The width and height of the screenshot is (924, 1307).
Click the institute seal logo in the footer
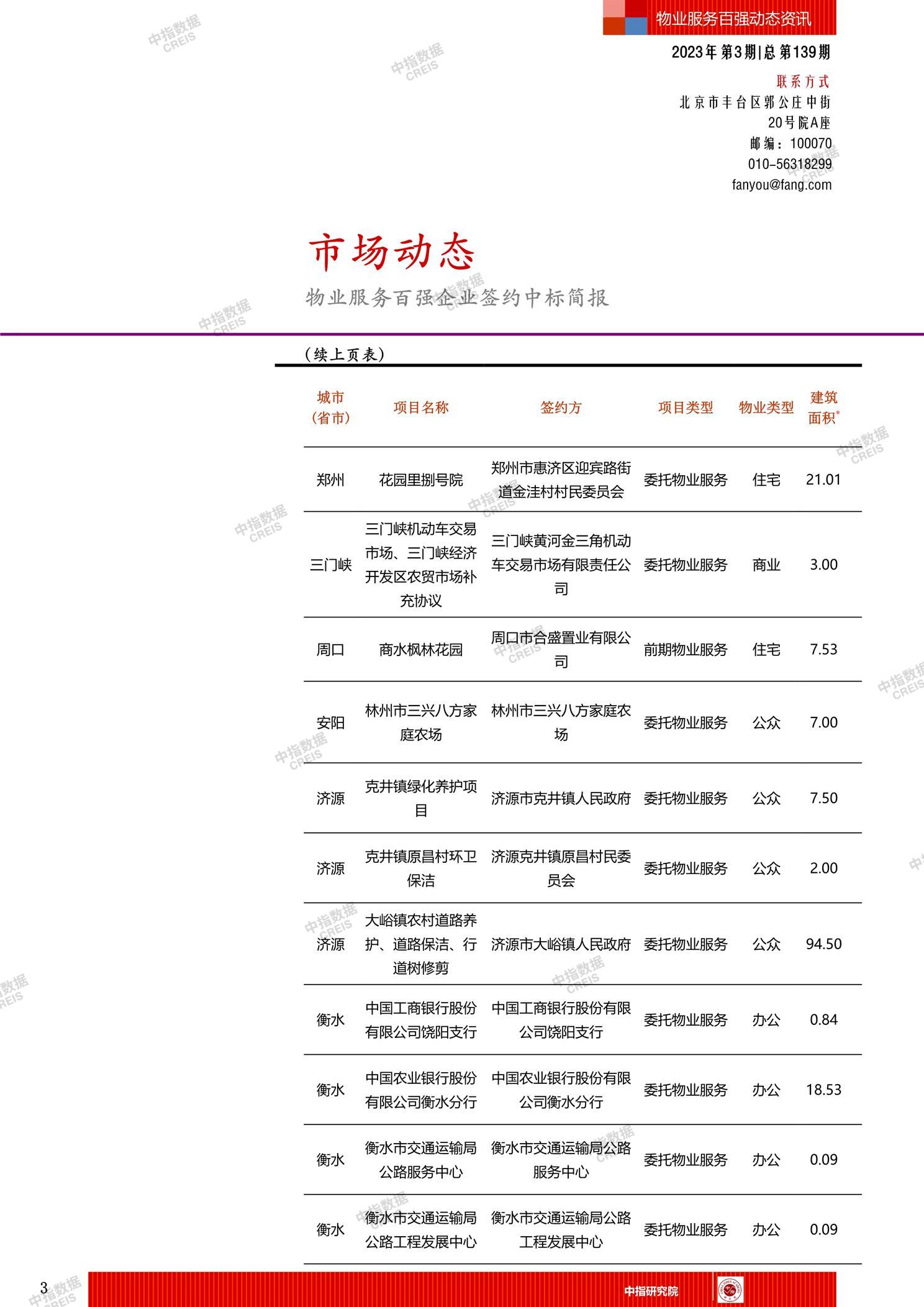click(730, 1291)
